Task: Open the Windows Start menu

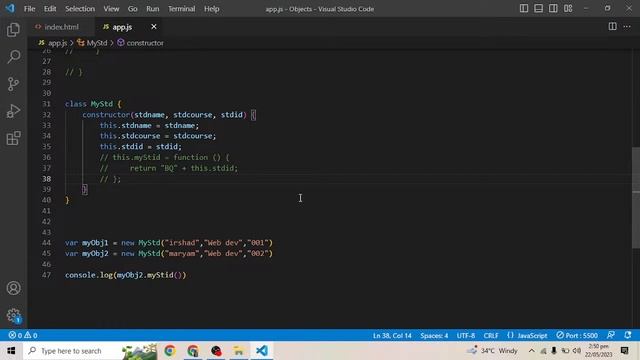Action: [11, 351]
